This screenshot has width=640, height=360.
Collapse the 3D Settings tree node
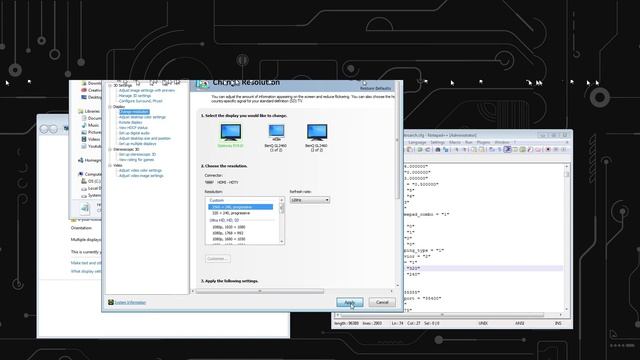(x=110, y=85)
